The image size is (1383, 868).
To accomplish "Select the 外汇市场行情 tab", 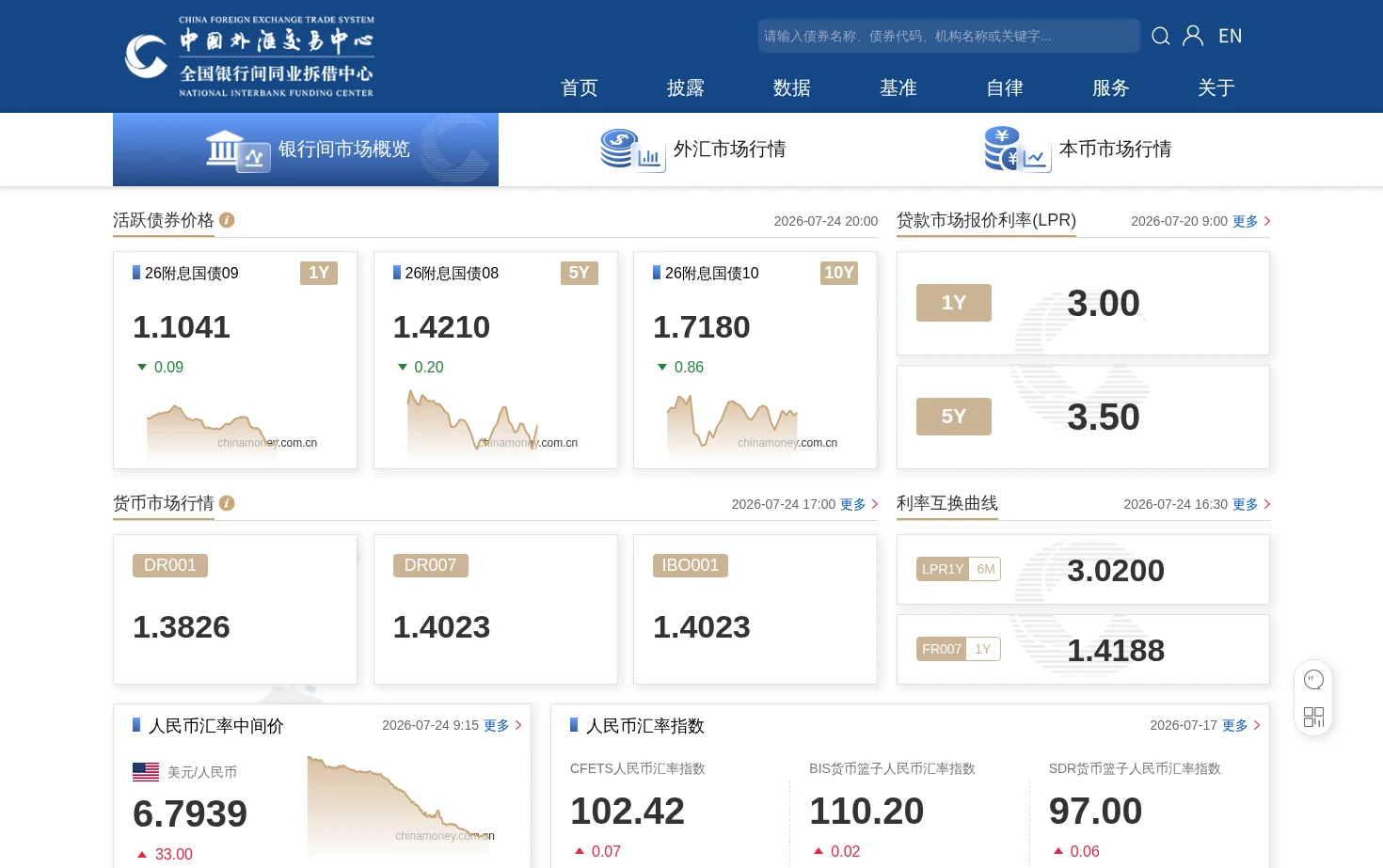I will pyautogui.click(x=692, y=150).
